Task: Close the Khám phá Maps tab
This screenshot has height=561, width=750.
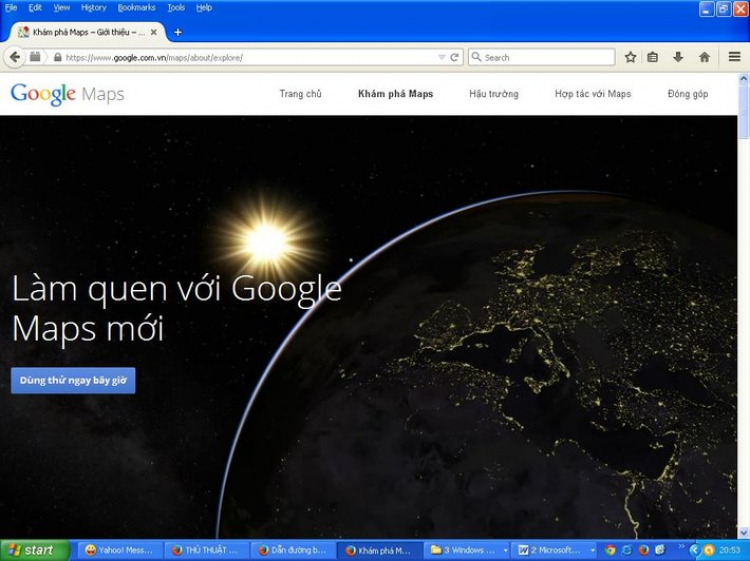Action: pyautogui.click(x=154, y=32)
